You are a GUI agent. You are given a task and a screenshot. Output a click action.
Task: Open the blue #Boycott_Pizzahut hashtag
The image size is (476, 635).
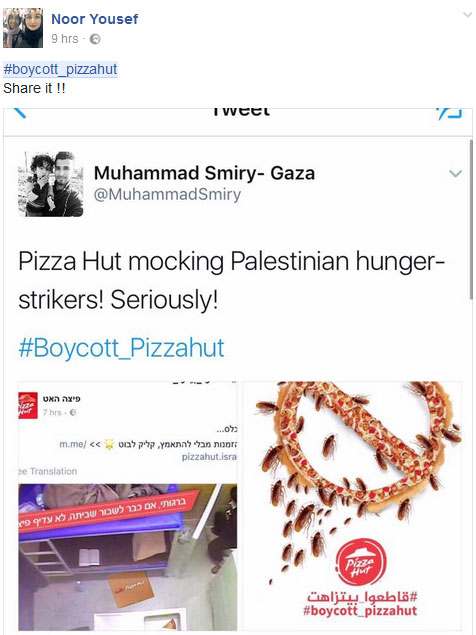(x=121, y=348)
